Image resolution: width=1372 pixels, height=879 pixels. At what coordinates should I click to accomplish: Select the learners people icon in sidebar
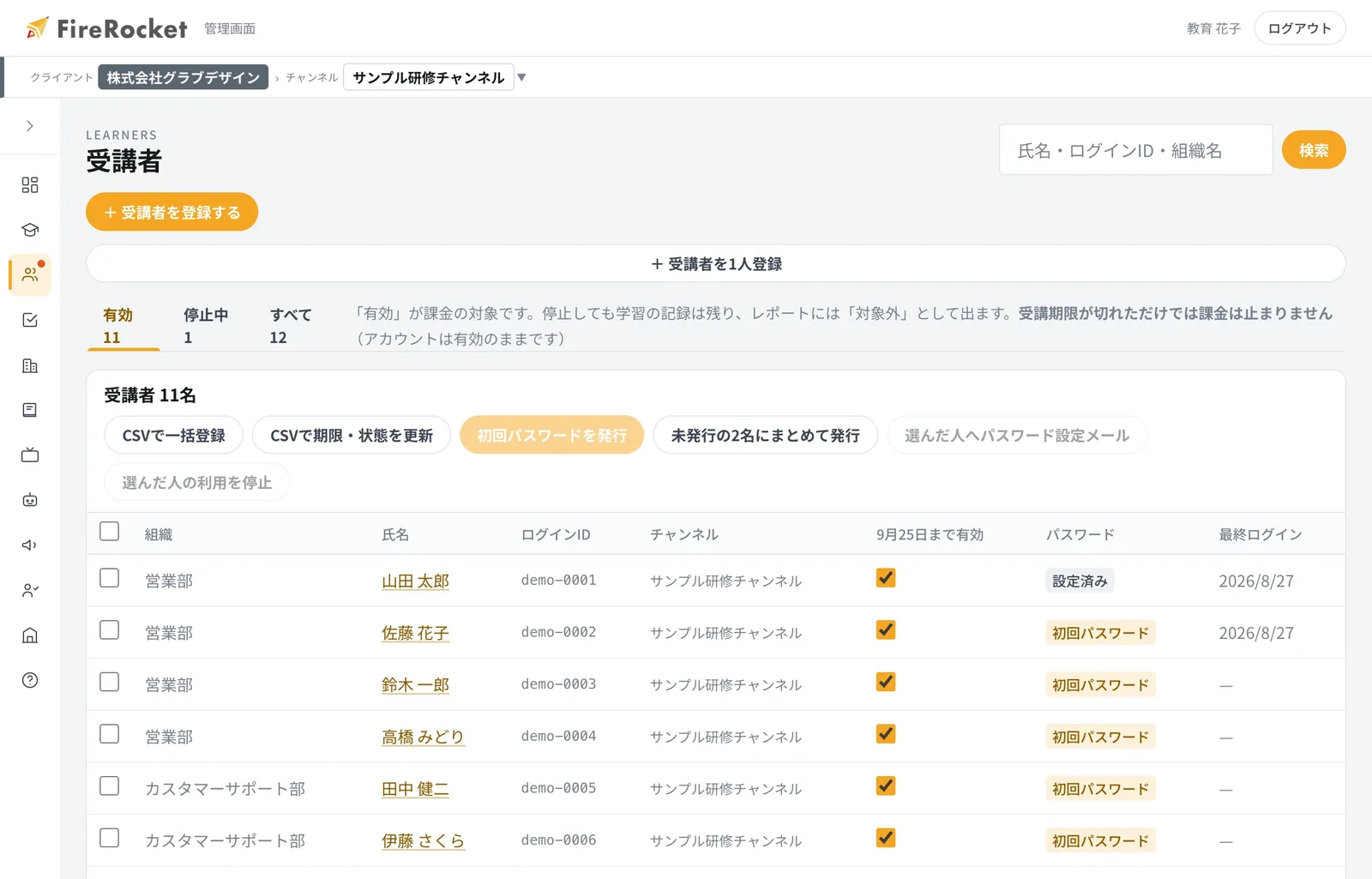(30, 274)
